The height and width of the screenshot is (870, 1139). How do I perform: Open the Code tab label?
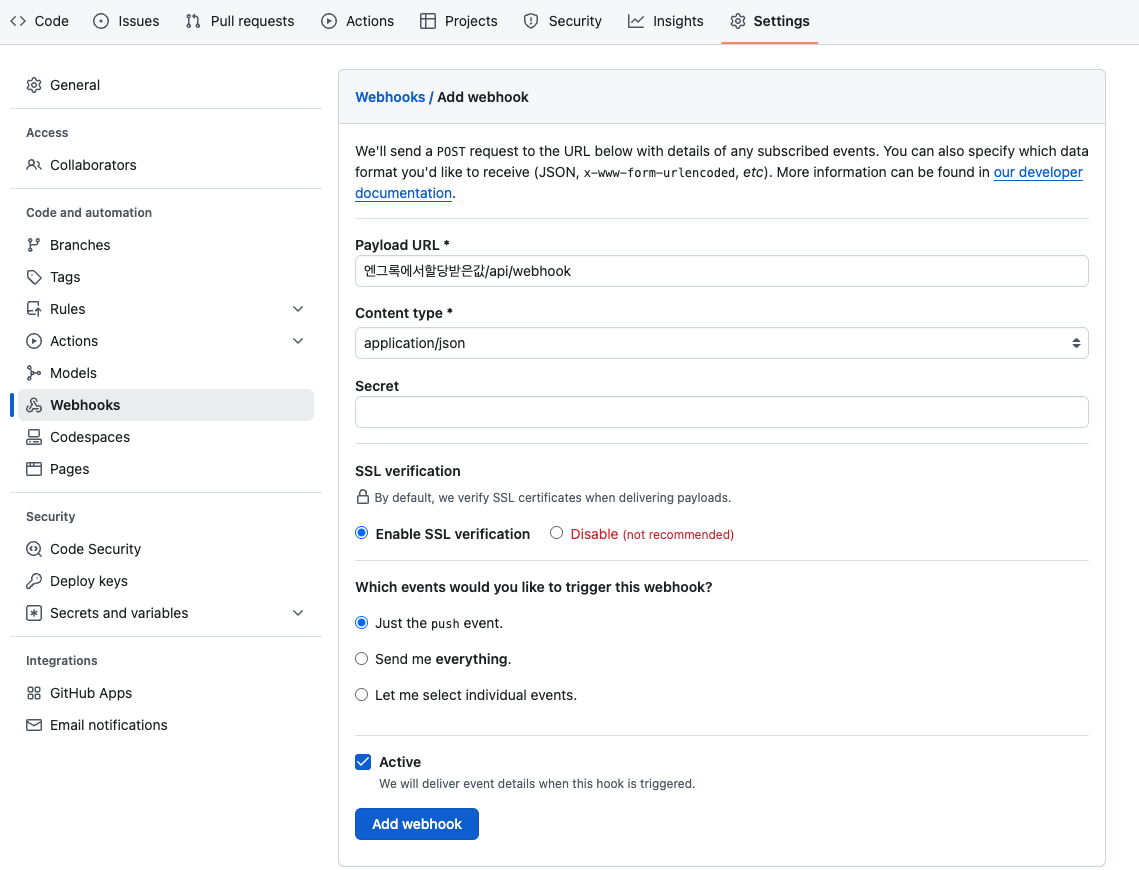point(52,21)
